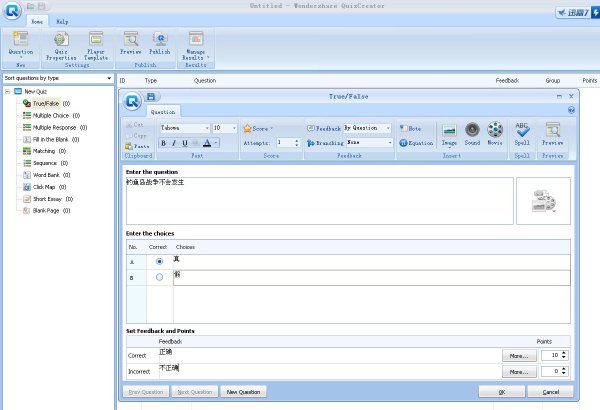Click into the question text box
This screenshot has height=410, width=600.
[320, 201]
